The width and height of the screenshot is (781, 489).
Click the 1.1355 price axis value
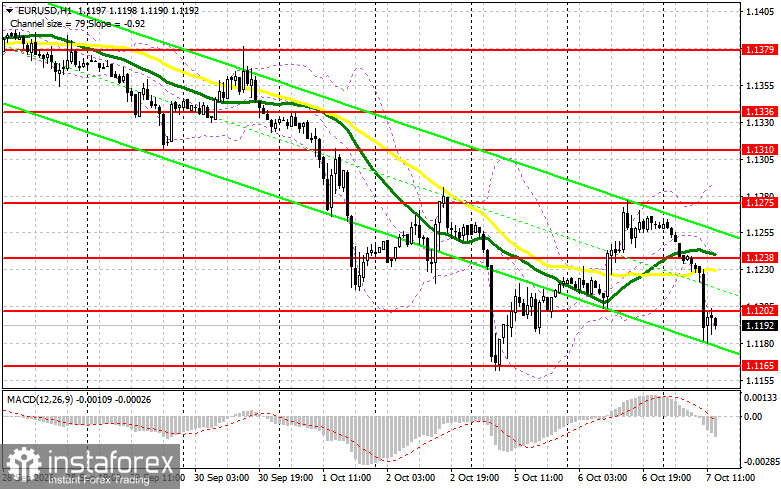click(760, 86)
